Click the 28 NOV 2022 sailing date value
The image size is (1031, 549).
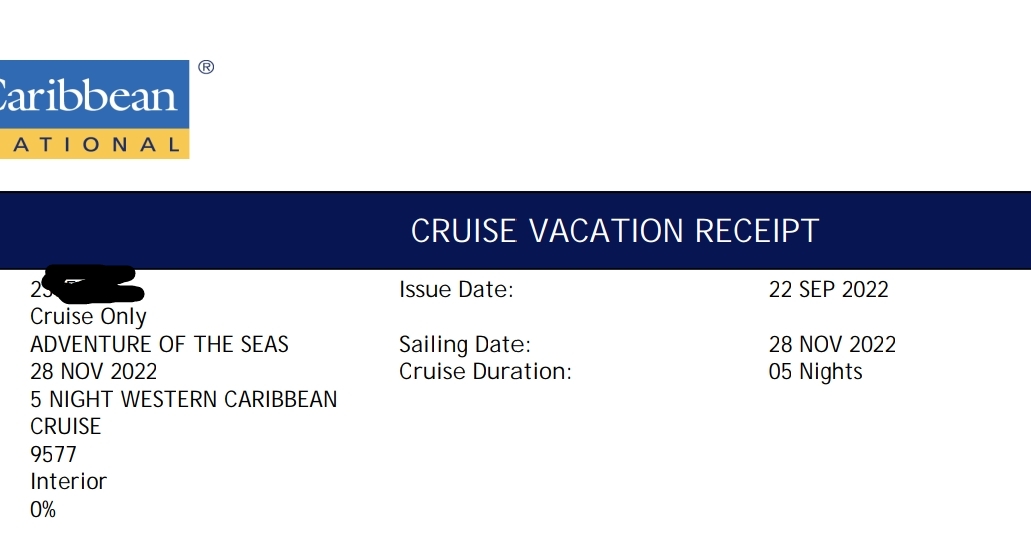tap(832, 345)
